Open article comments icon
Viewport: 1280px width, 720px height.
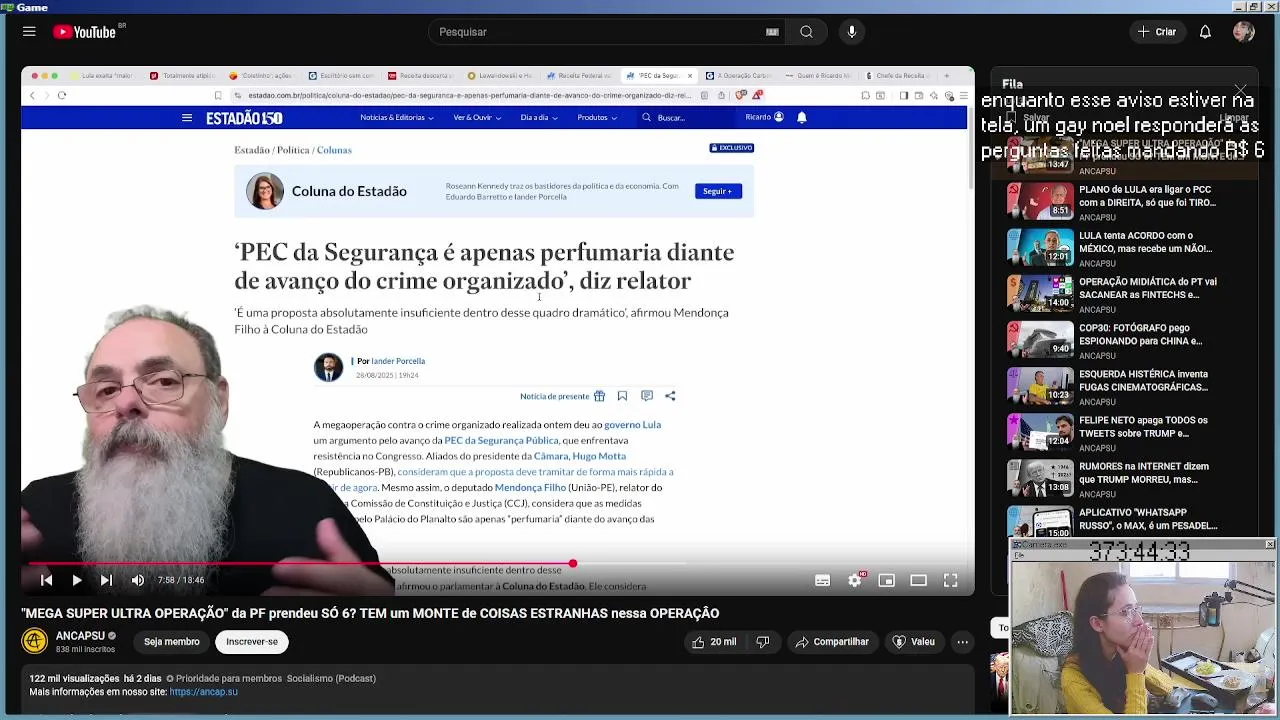646,396
